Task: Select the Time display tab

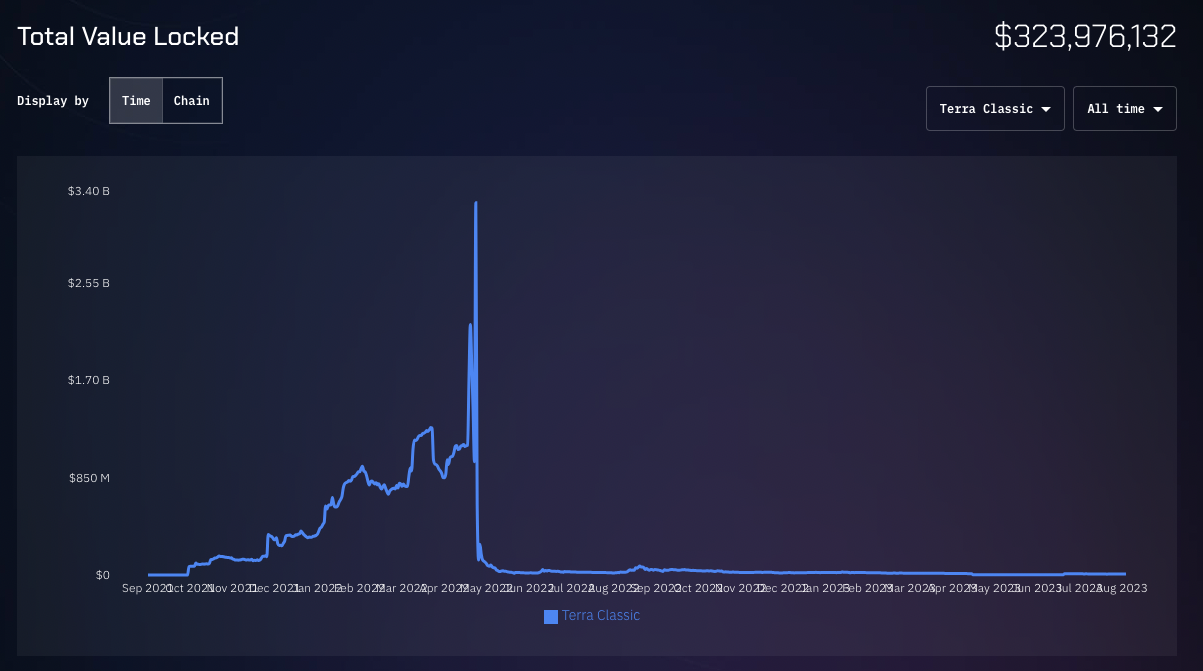Action: point(136,101)
